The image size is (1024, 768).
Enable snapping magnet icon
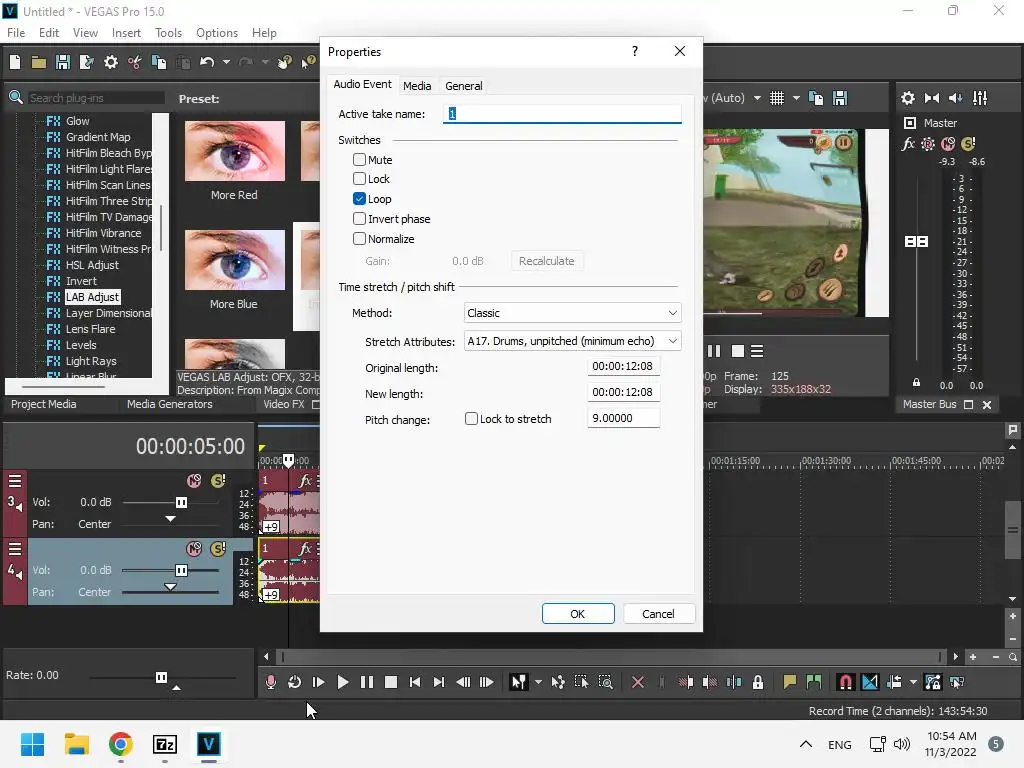coord(845,682)
